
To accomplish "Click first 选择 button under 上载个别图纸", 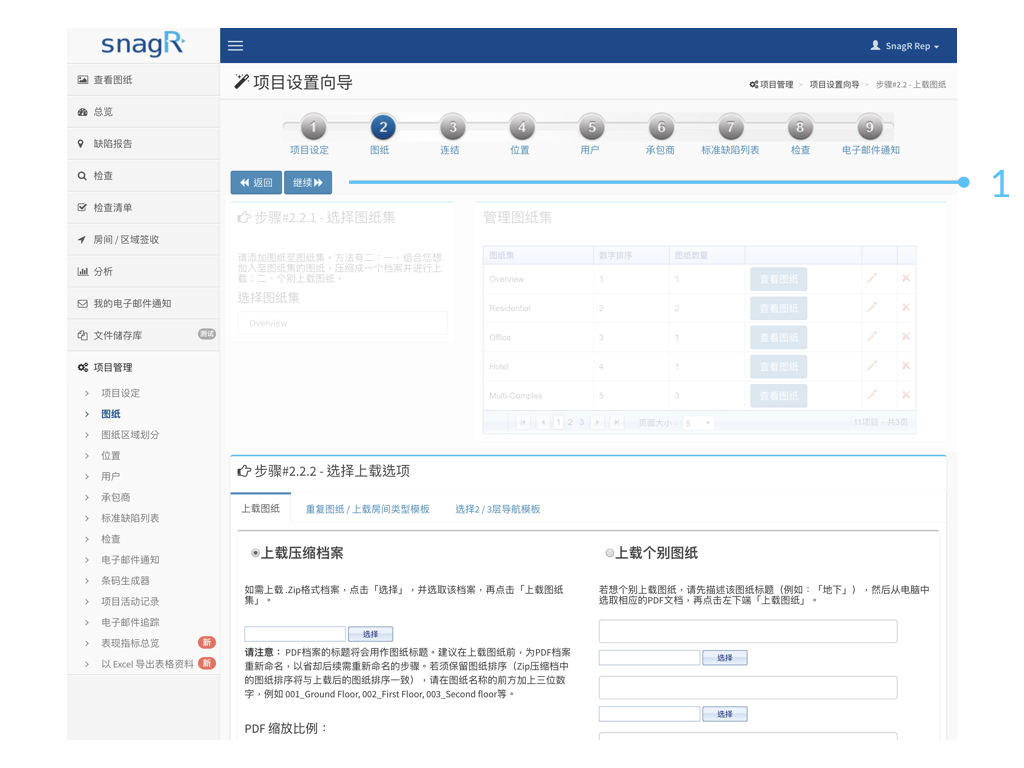I will pos(725,658).
